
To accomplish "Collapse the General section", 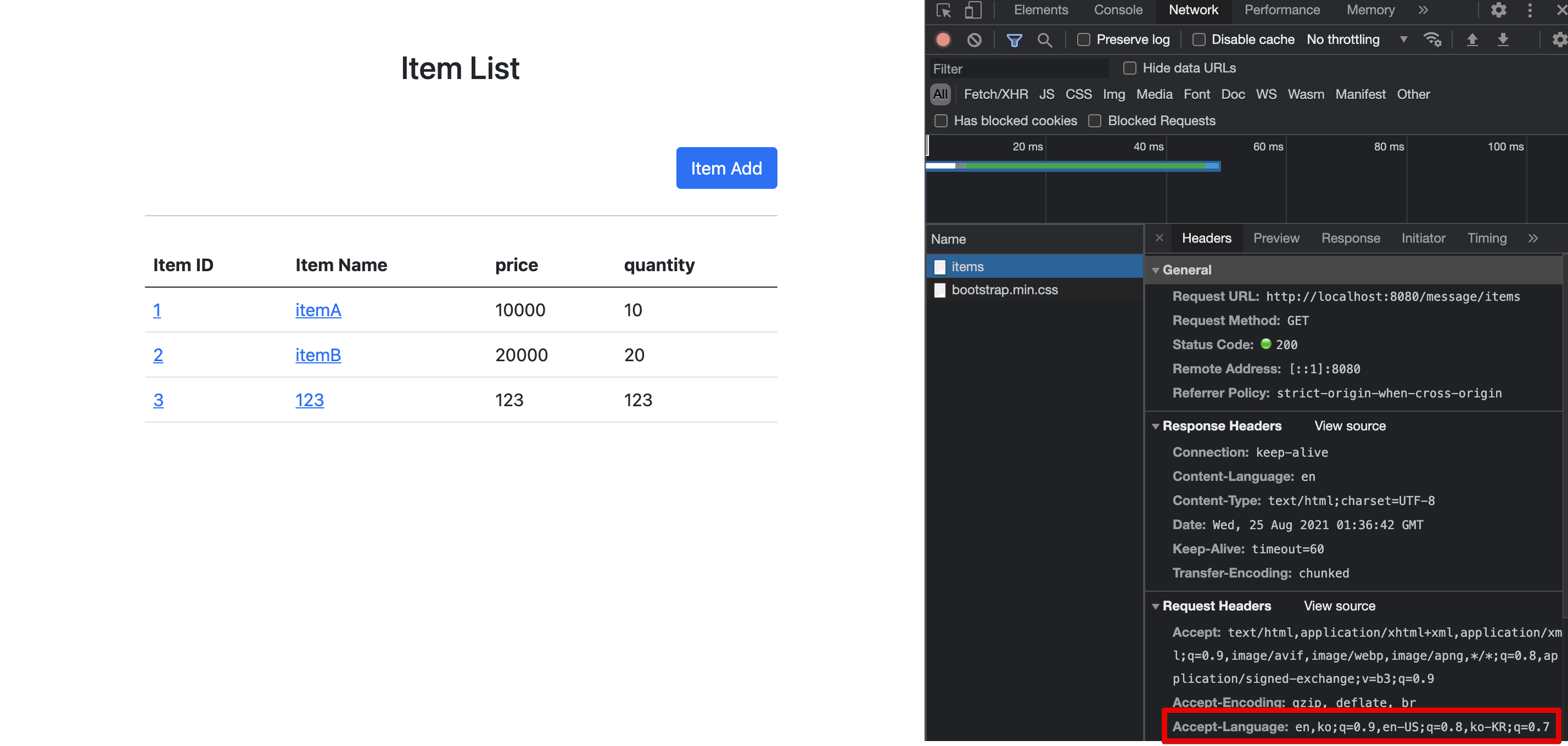I will 1155,270.
